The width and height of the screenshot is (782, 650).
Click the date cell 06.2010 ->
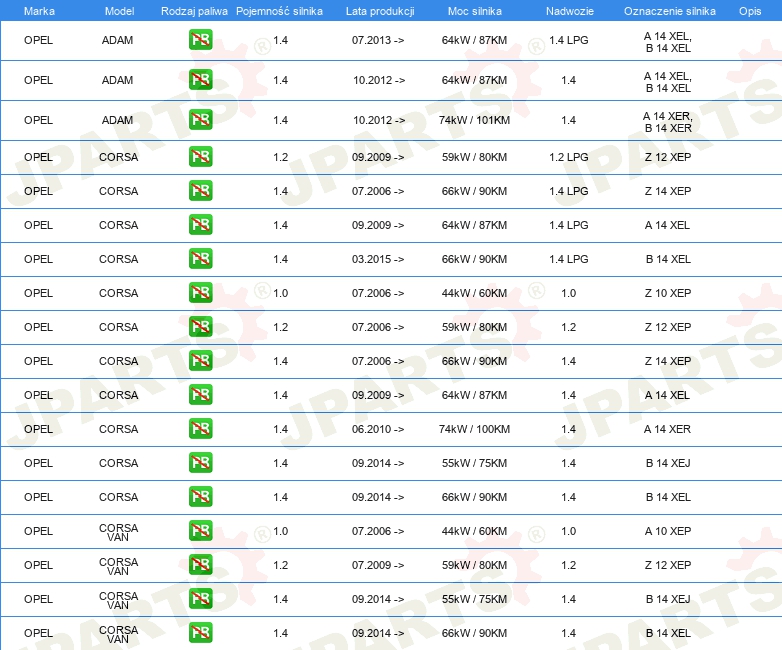[x=378, y=429]
